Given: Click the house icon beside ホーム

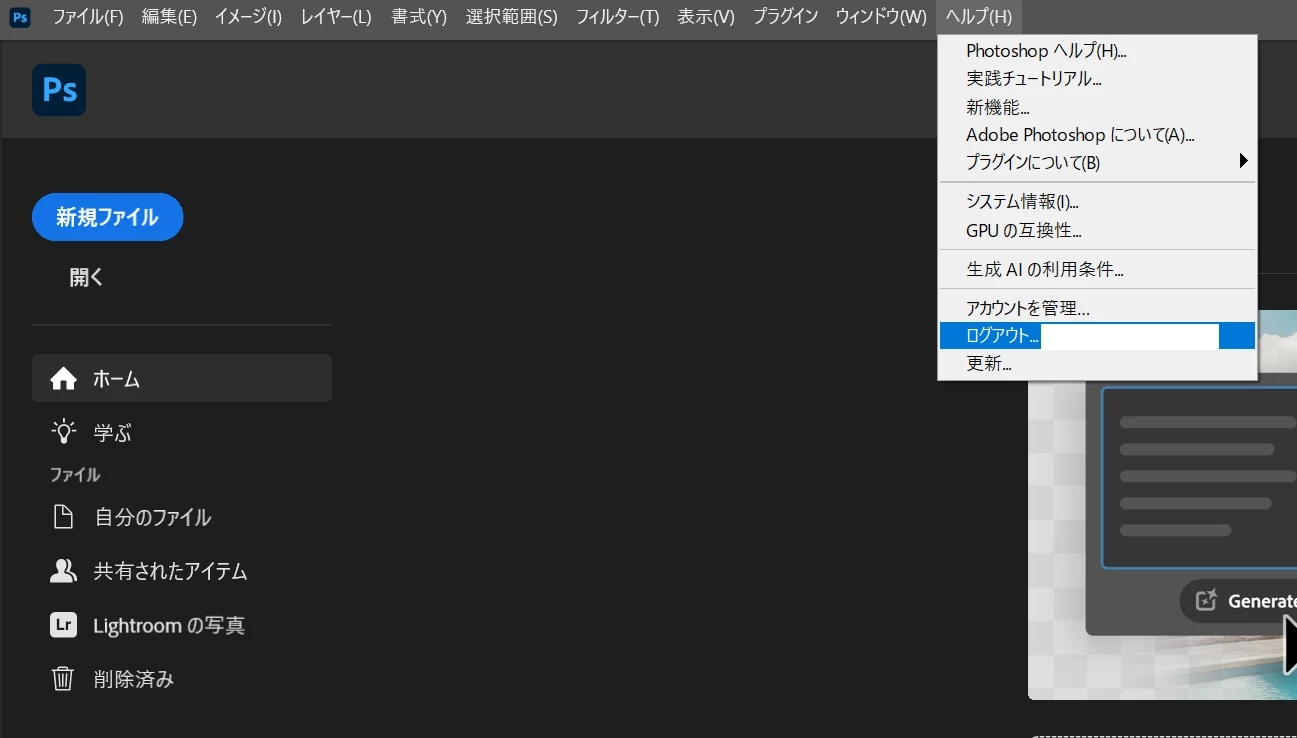Looking at the screenshot, I should point(63,379).
